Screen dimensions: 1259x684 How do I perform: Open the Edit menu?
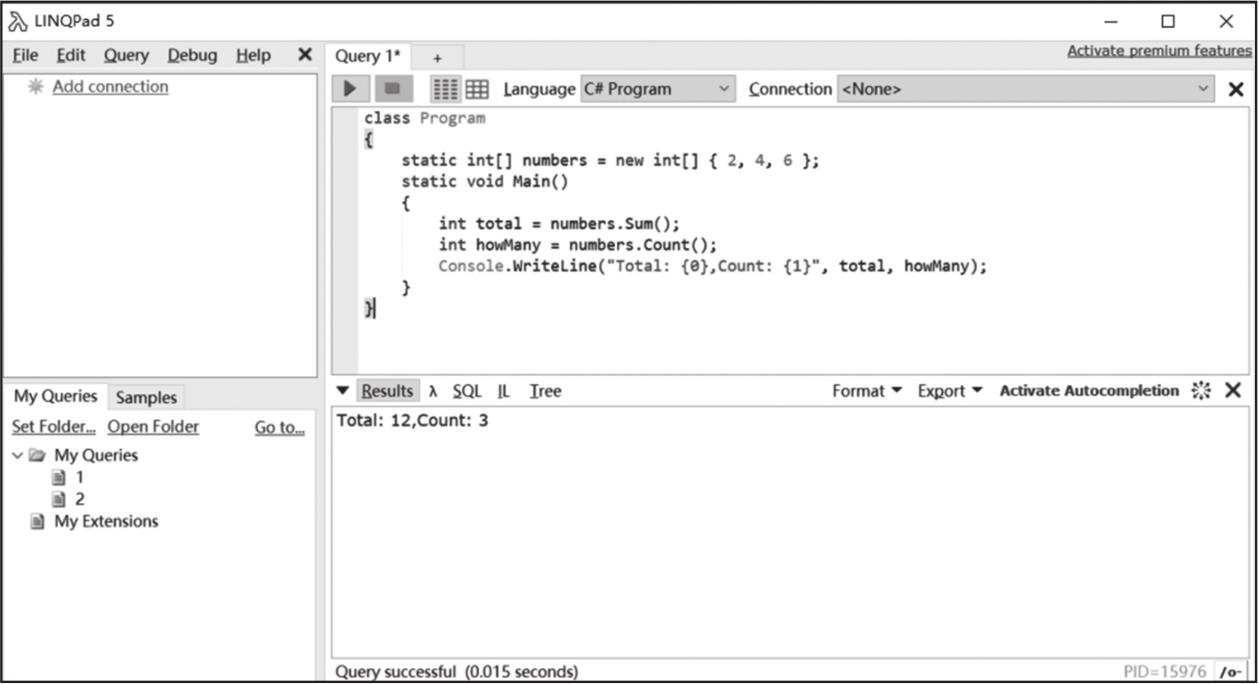click(x=71, y=55)
